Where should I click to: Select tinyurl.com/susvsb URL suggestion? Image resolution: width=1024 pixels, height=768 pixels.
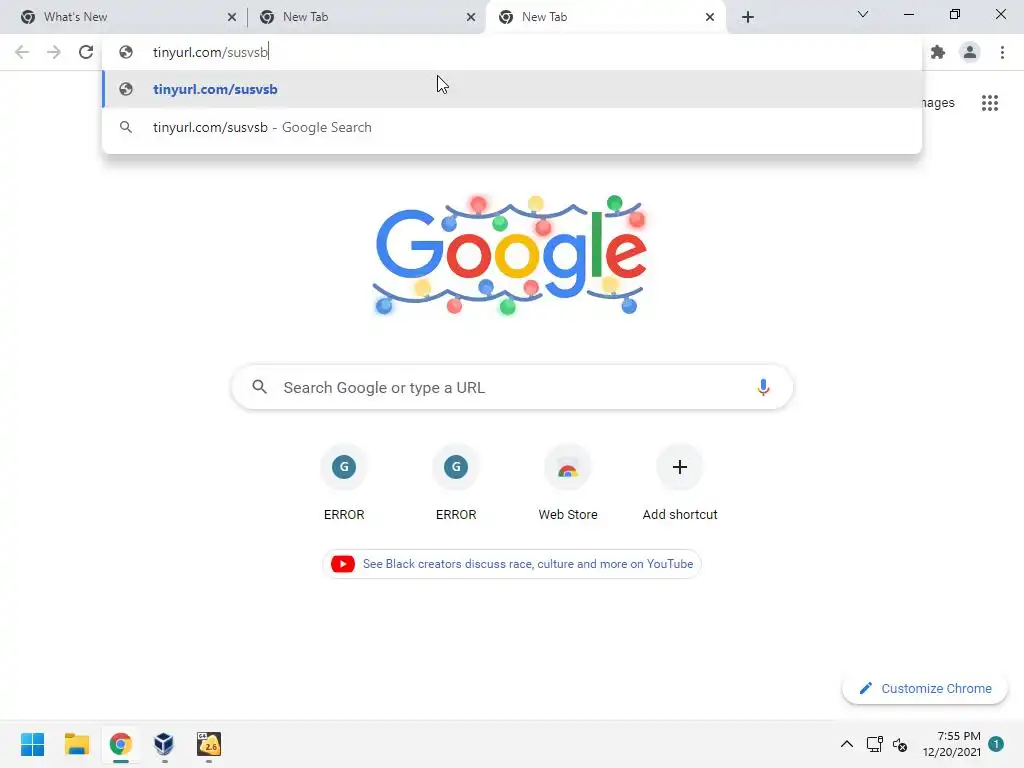click(512, 89)
